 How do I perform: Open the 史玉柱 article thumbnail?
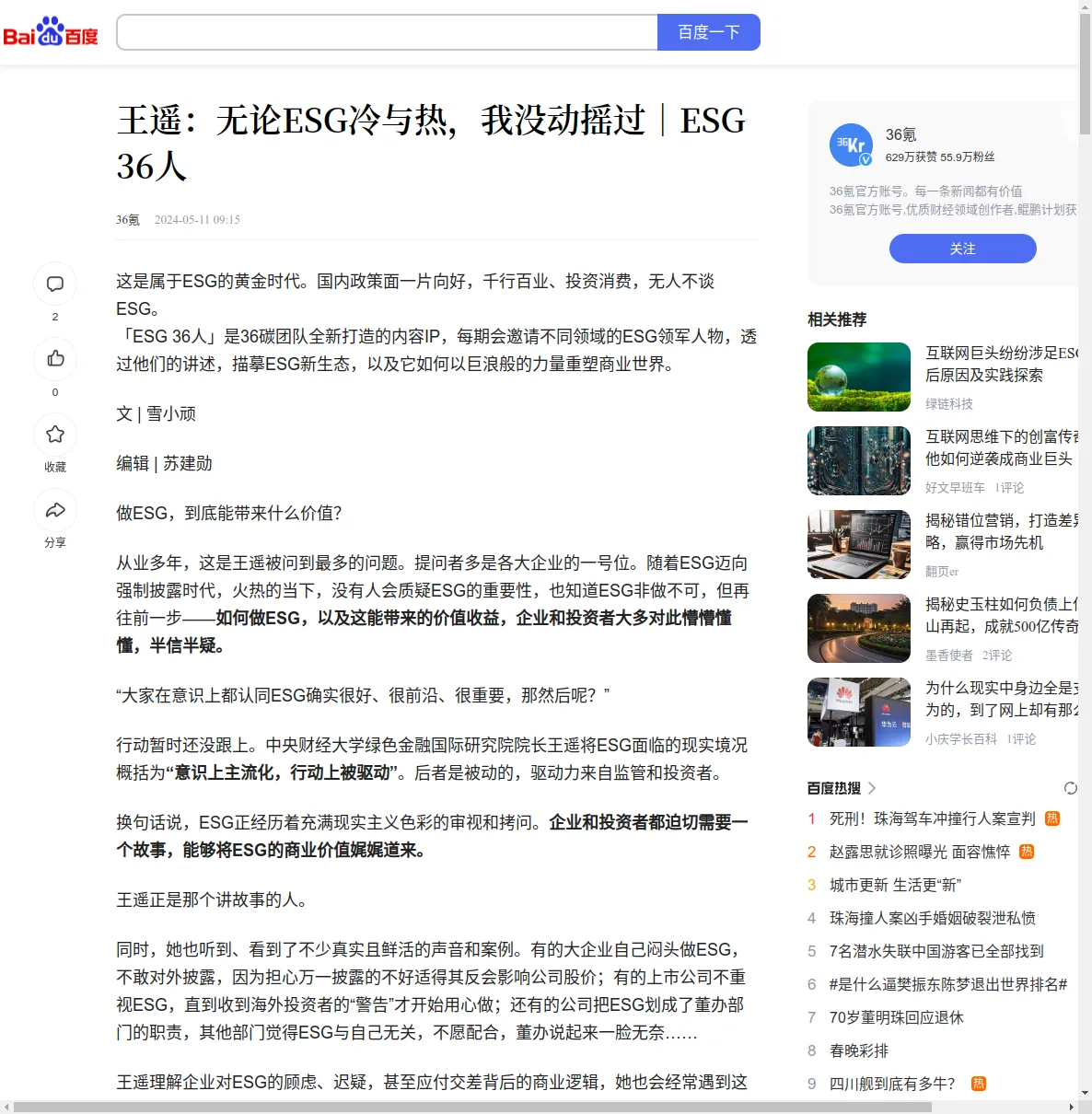pos(859,629)
